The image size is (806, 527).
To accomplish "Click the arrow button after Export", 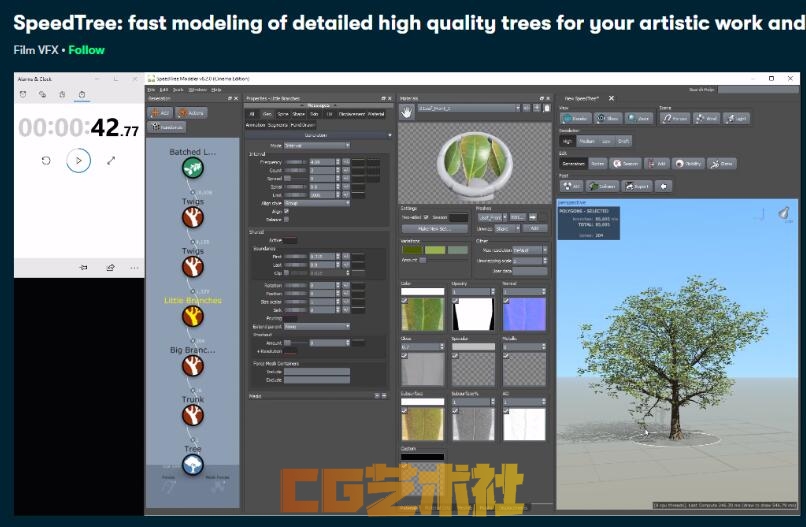I will pyautogui.click(x=664, y=186).
